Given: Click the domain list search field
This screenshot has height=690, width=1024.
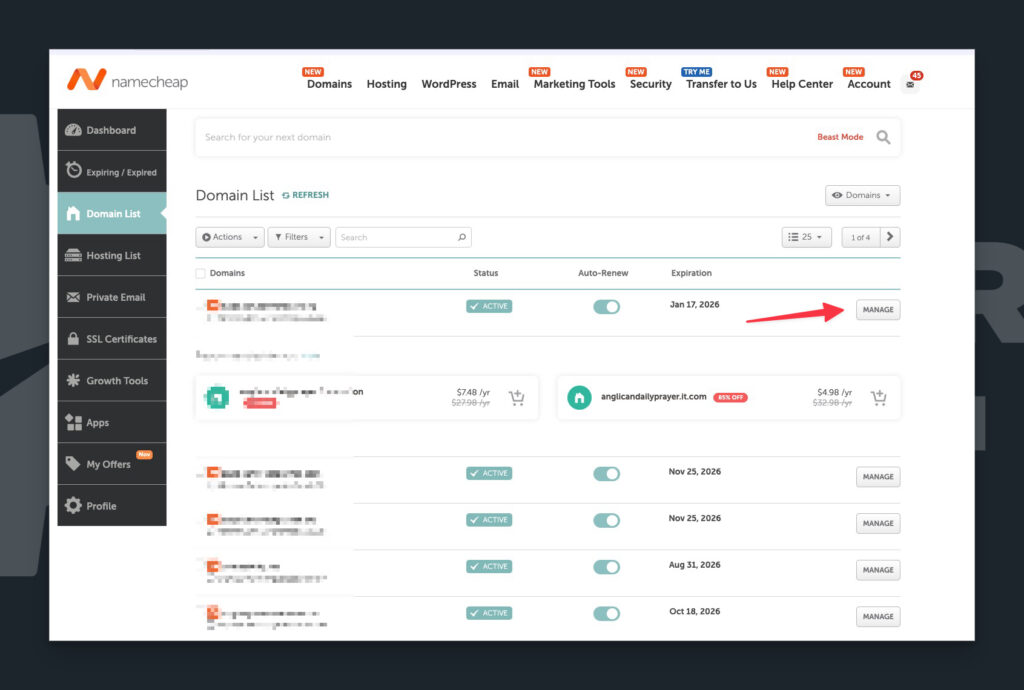Looking at the screenshot, I should 397,237.
